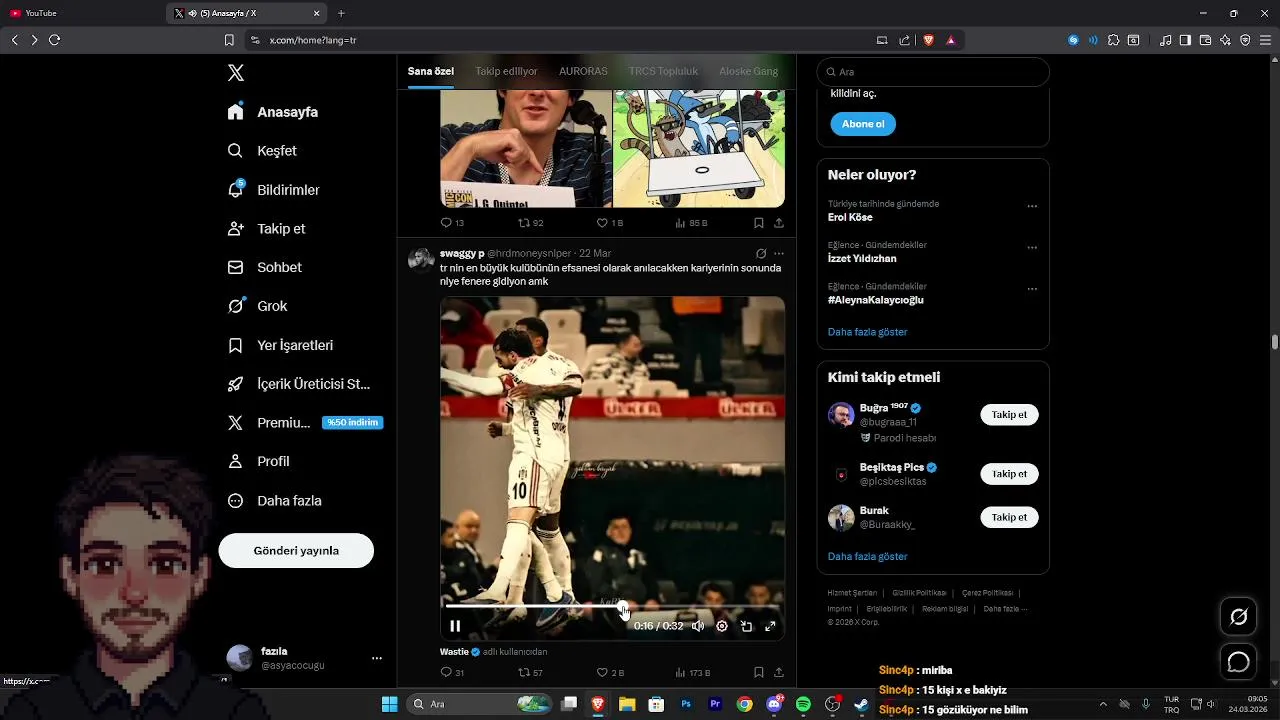The image size is (1280, 720).
Task: Click the Ara search field on X
Action: click(x=933, y=72)
